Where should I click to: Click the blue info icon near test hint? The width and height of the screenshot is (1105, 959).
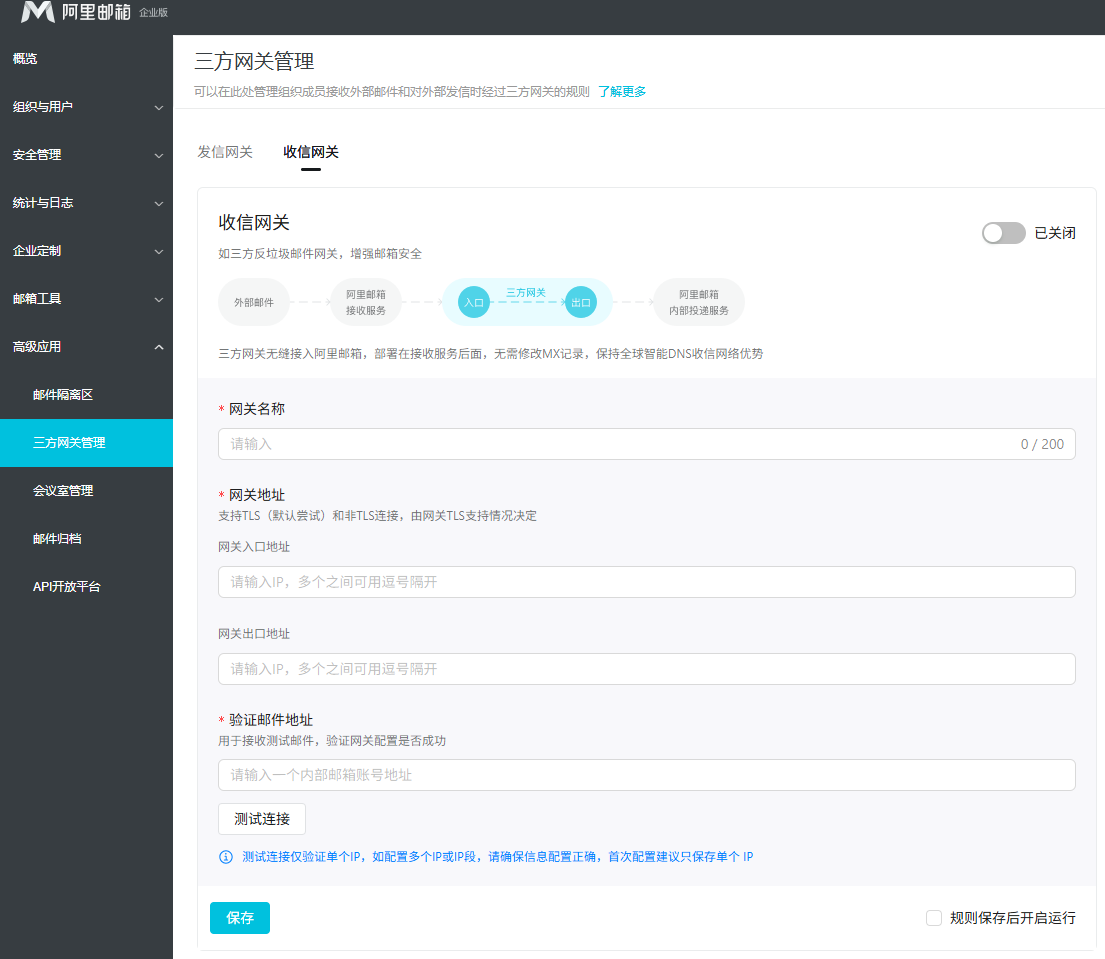point(226,857)
